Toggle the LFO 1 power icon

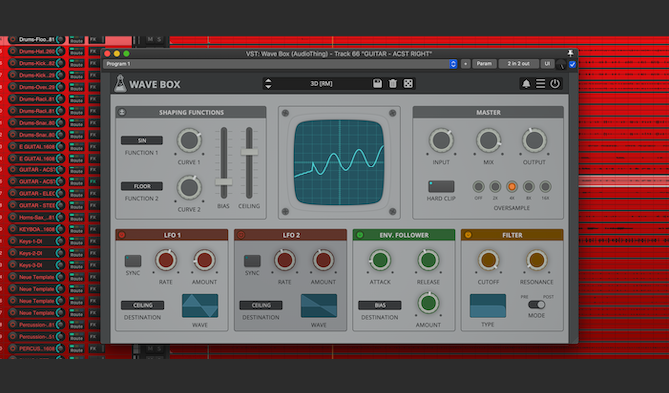[x=122, y=235]
